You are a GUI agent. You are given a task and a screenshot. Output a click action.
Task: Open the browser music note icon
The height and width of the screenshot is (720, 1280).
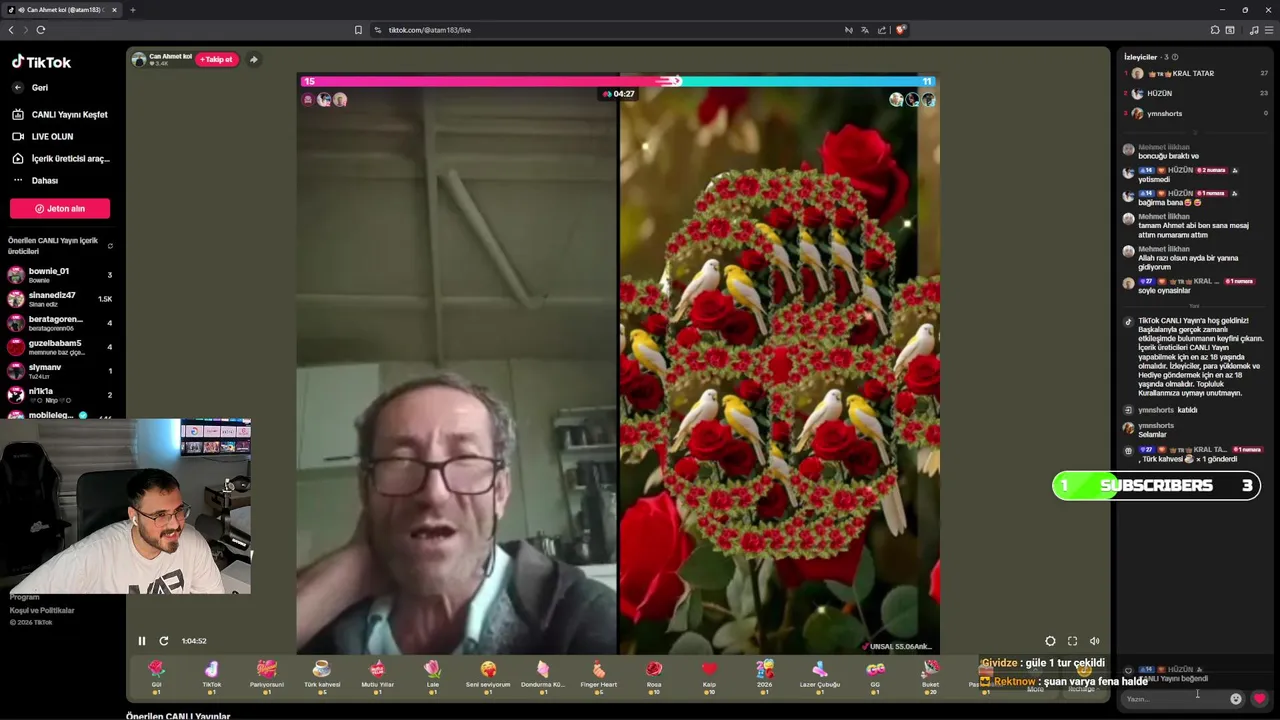1254,30
